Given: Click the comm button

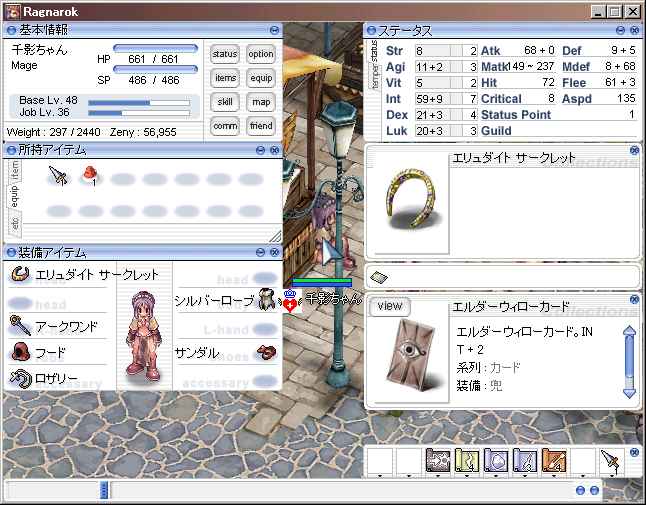Looking at the screenshot, I should coord(225,126).
